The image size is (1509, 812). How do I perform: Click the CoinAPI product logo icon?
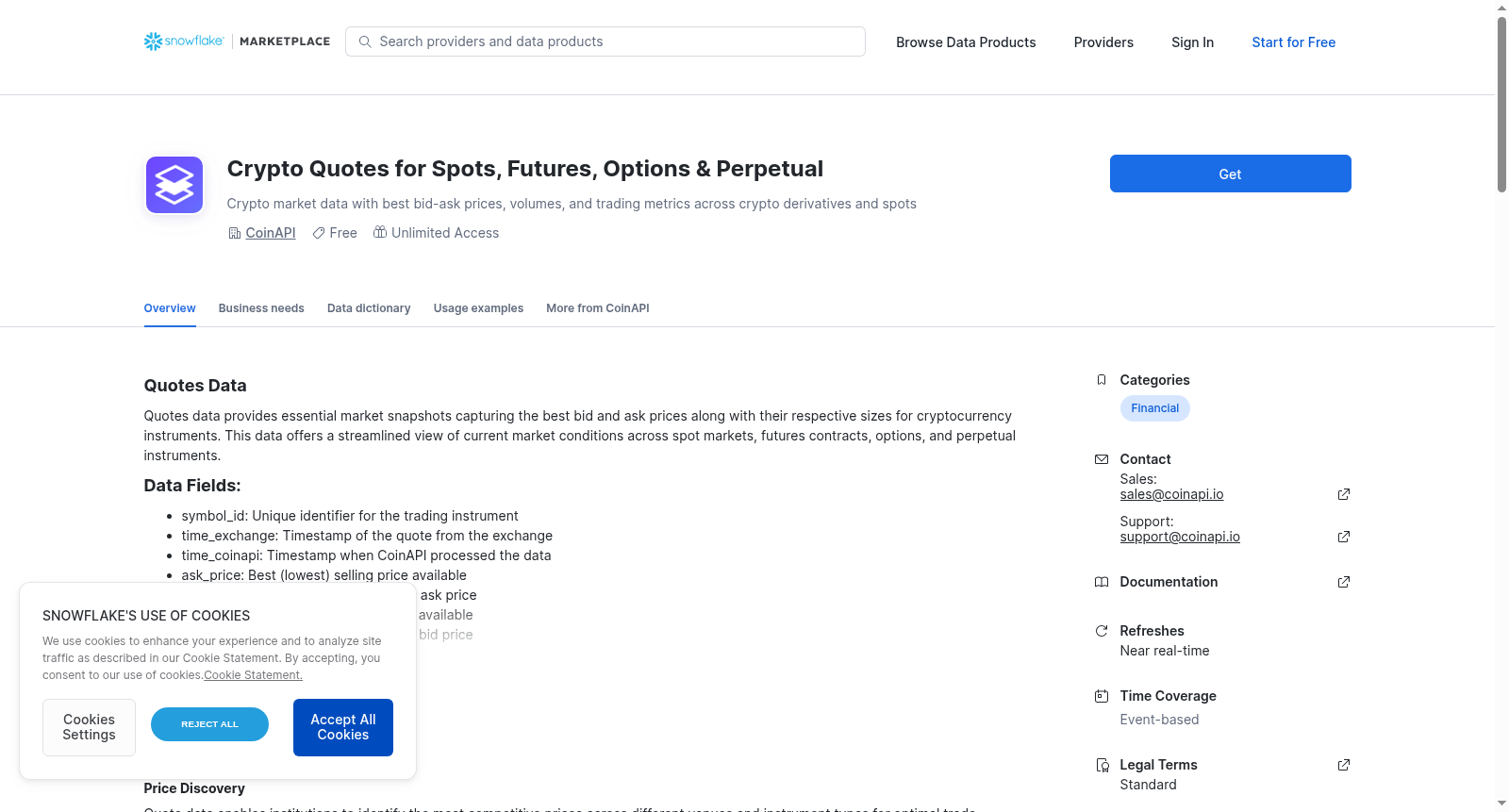(x=174, y=185)
